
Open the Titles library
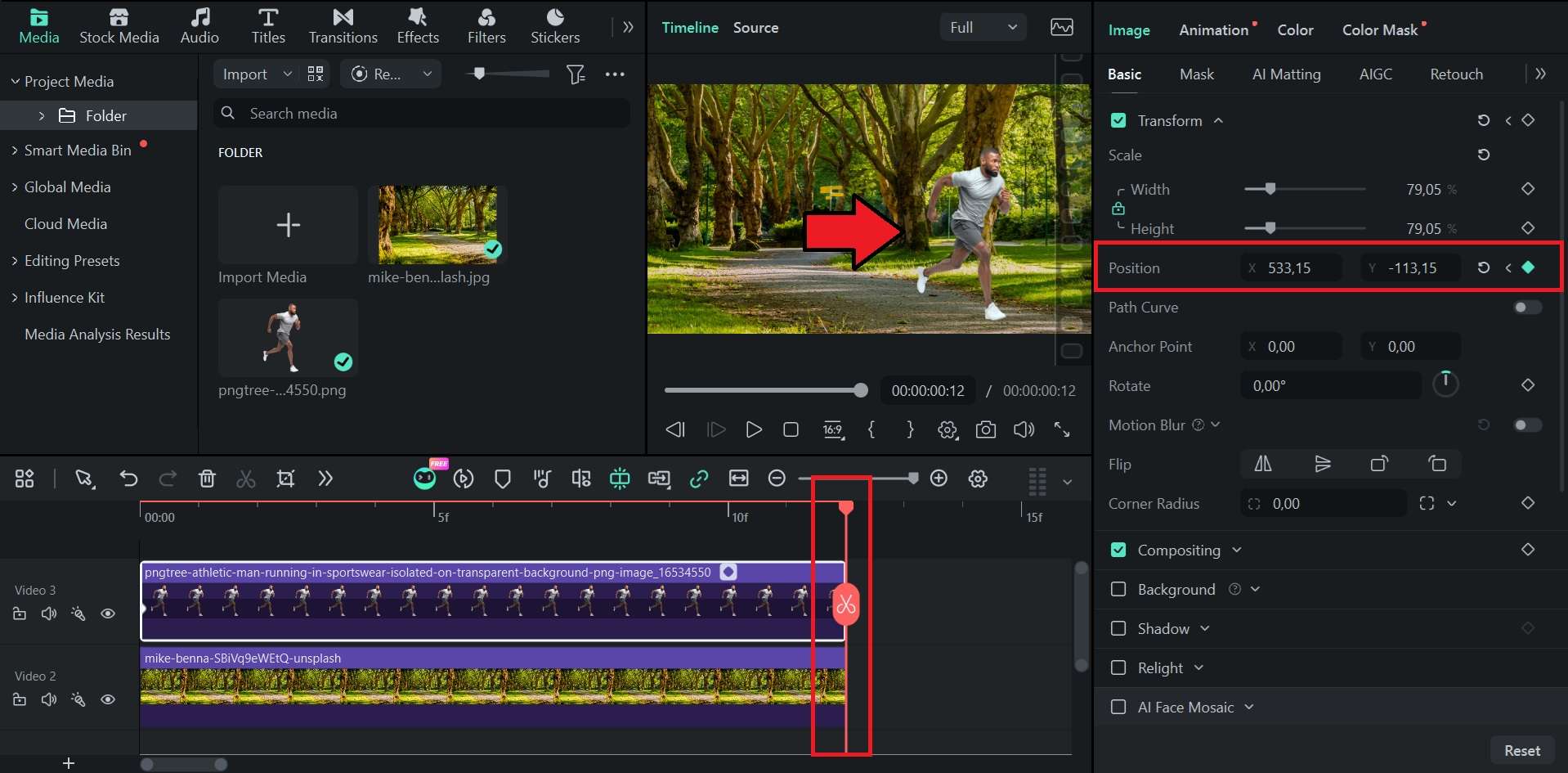268,27
